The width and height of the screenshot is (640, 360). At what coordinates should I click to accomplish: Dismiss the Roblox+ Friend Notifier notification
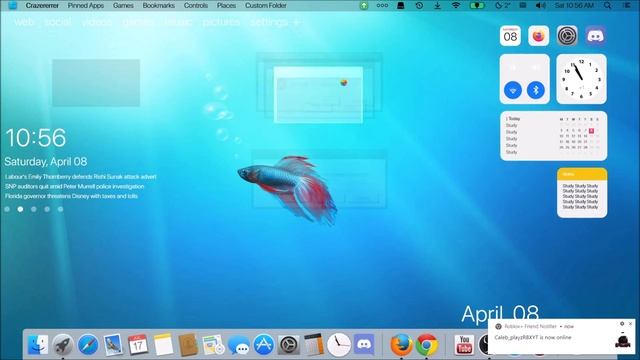pos(630,324)
